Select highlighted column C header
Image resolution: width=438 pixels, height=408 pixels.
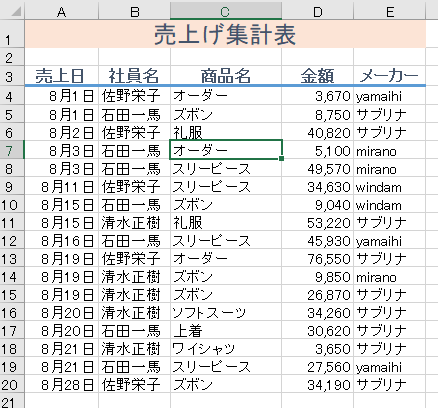point(226,11)
